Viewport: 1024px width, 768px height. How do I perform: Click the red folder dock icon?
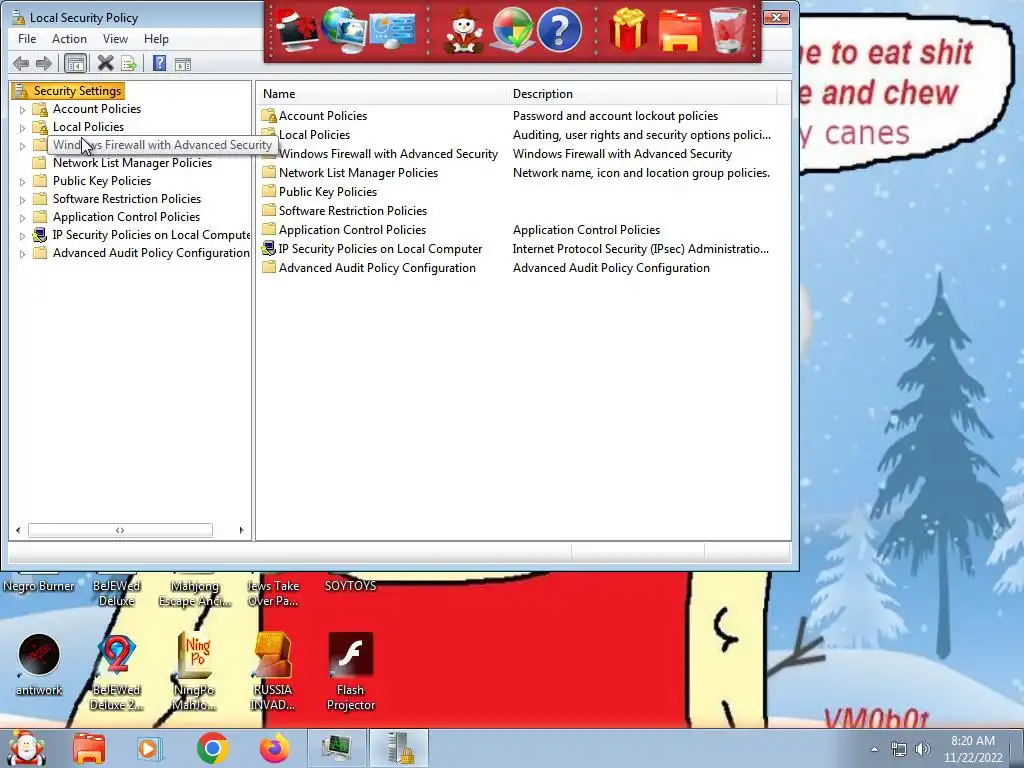pyautogui.click(x=679, y=31)
